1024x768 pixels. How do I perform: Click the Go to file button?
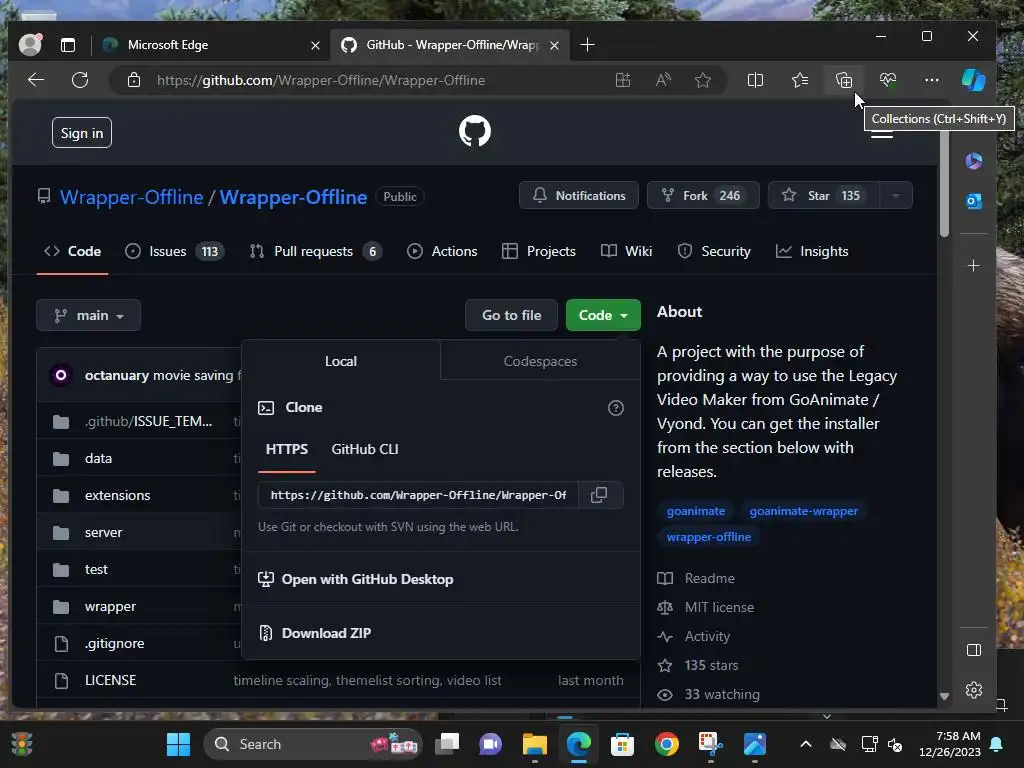coord(511,315)
